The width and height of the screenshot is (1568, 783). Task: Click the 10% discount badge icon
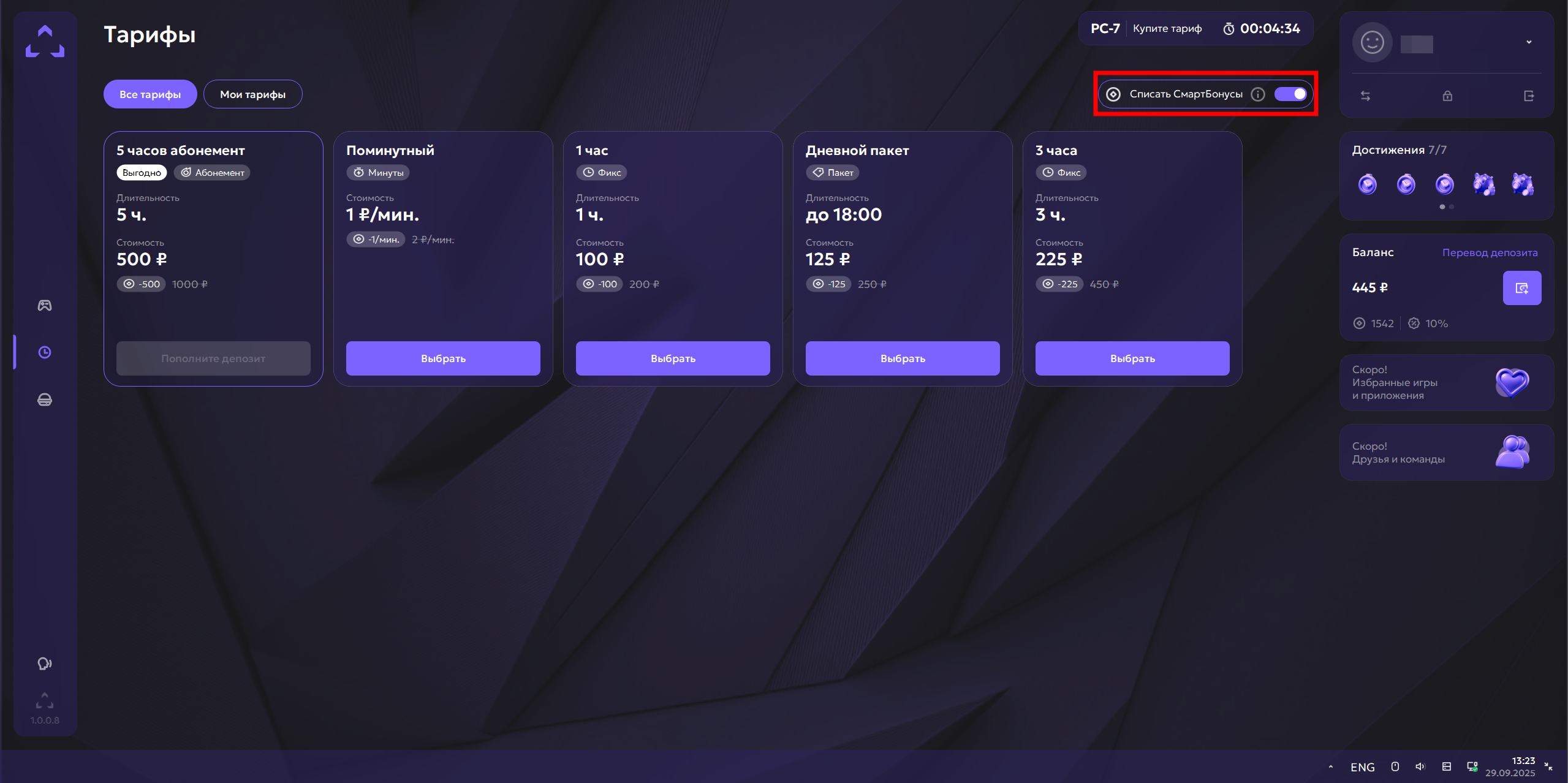pyautogui.click(x=1414, y=323)
